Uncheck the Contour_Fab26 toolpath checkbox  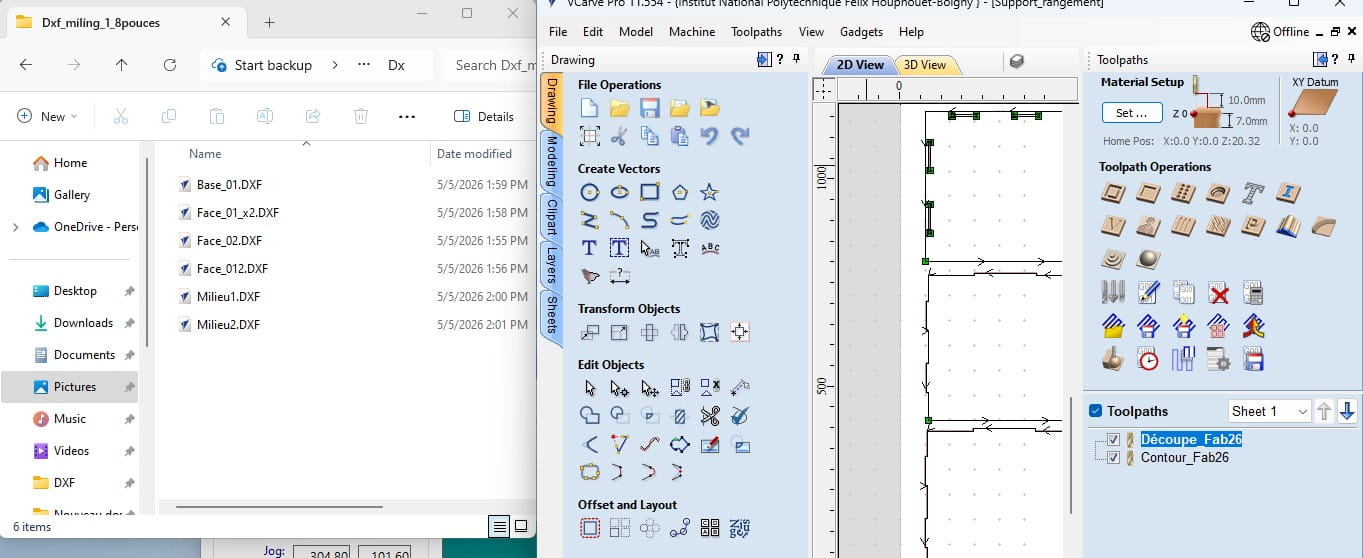click(1114, 457)
